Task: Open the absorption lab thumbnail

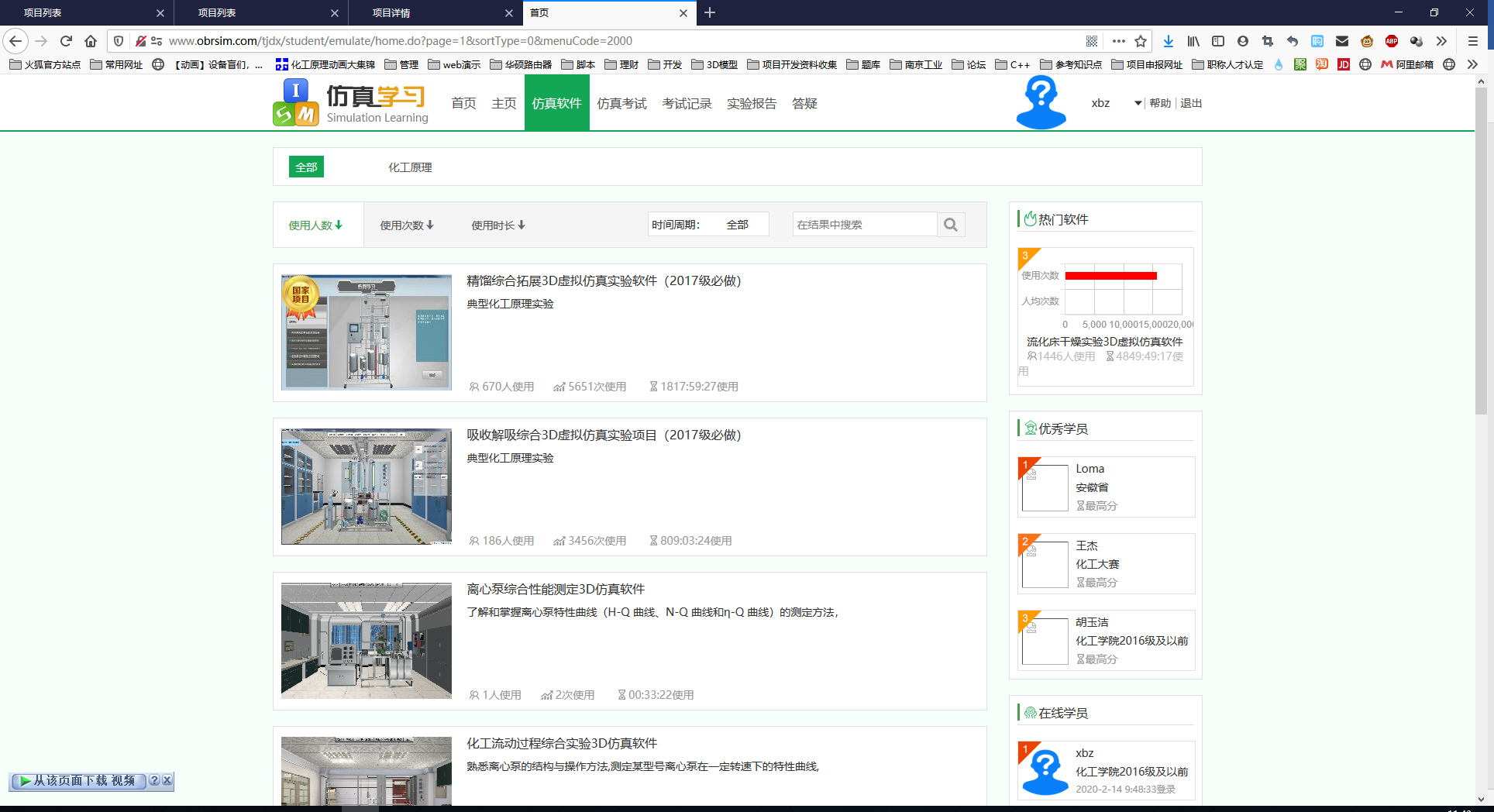Action: 367,487
